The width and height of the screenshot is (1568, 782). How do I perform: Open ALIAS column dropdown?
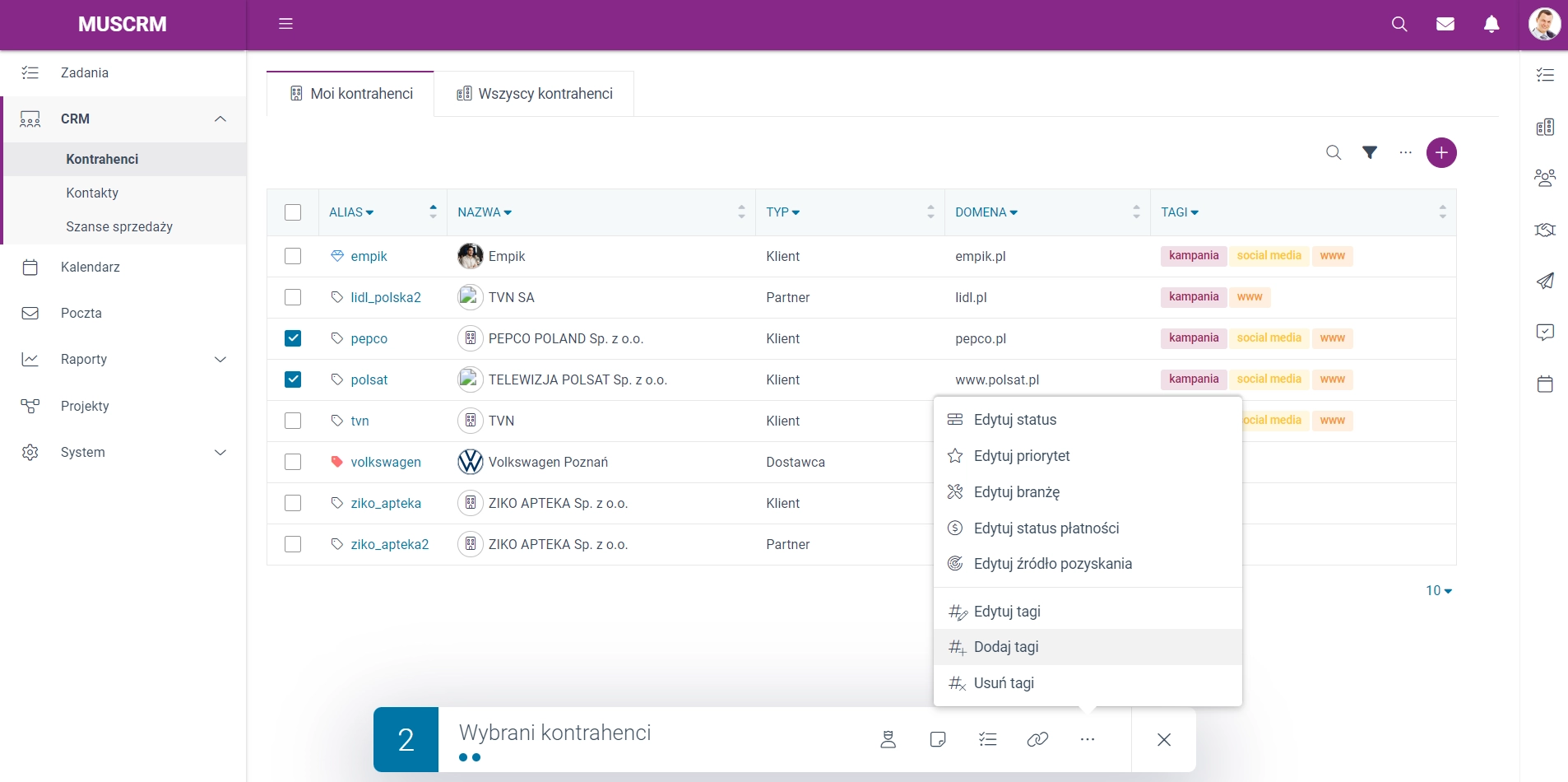click(351, 212)
